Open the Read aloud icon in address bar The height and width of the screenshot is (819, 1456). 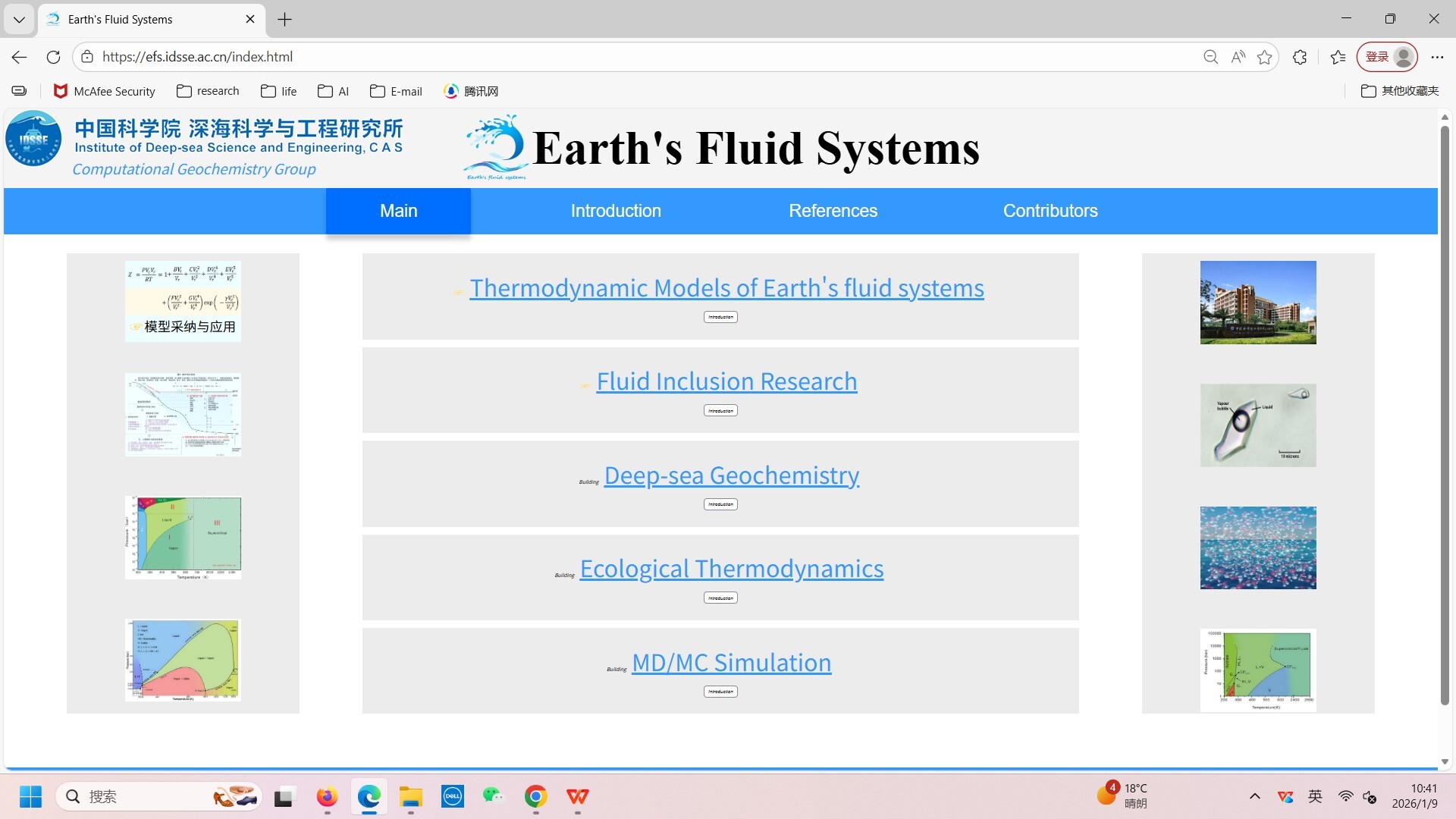click(1238, 57)
